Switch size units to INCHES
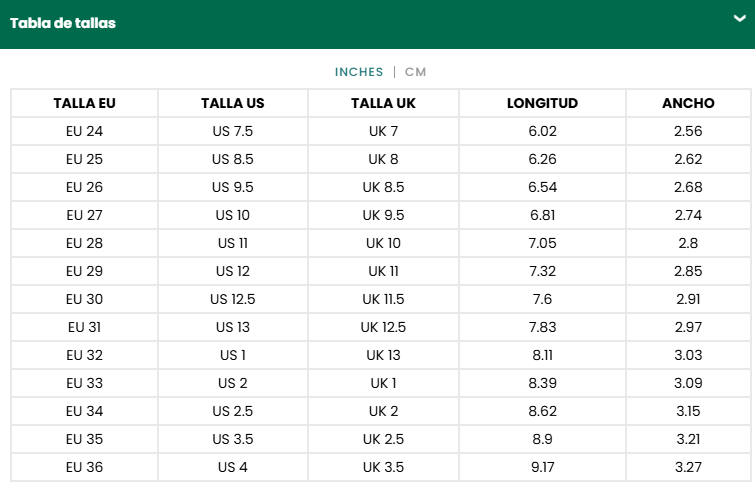The width and height of the screenshot is (755, 487). [x=359, y=72]
